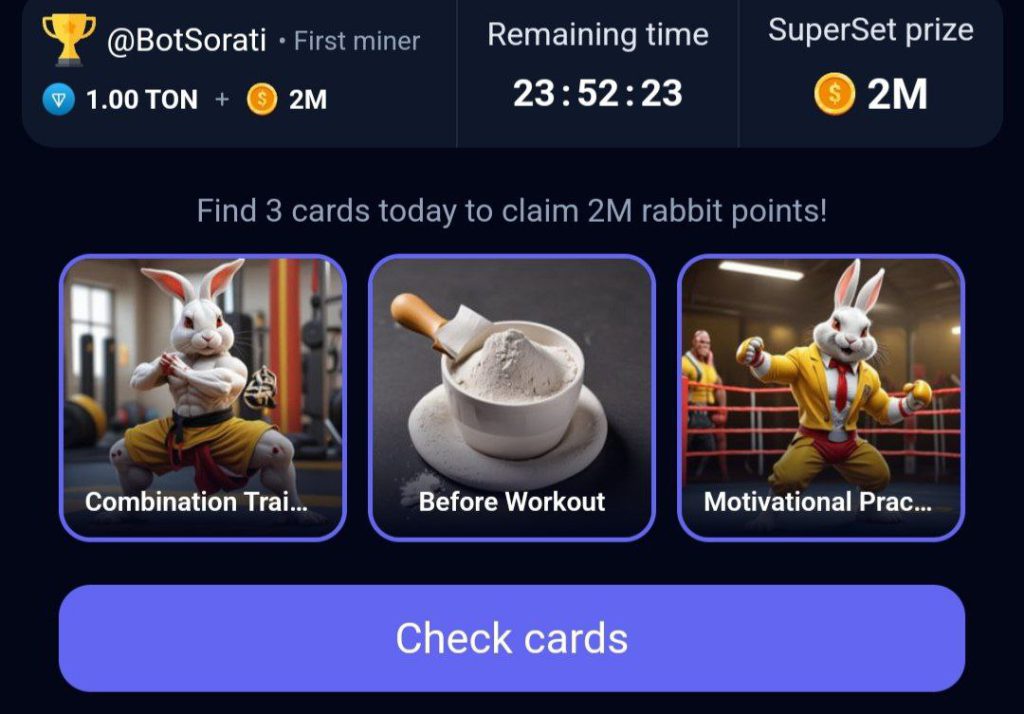Click the blue TON diamond icon
The width and height of the screenshot is (1024, 714).
(x=59, y=99)
